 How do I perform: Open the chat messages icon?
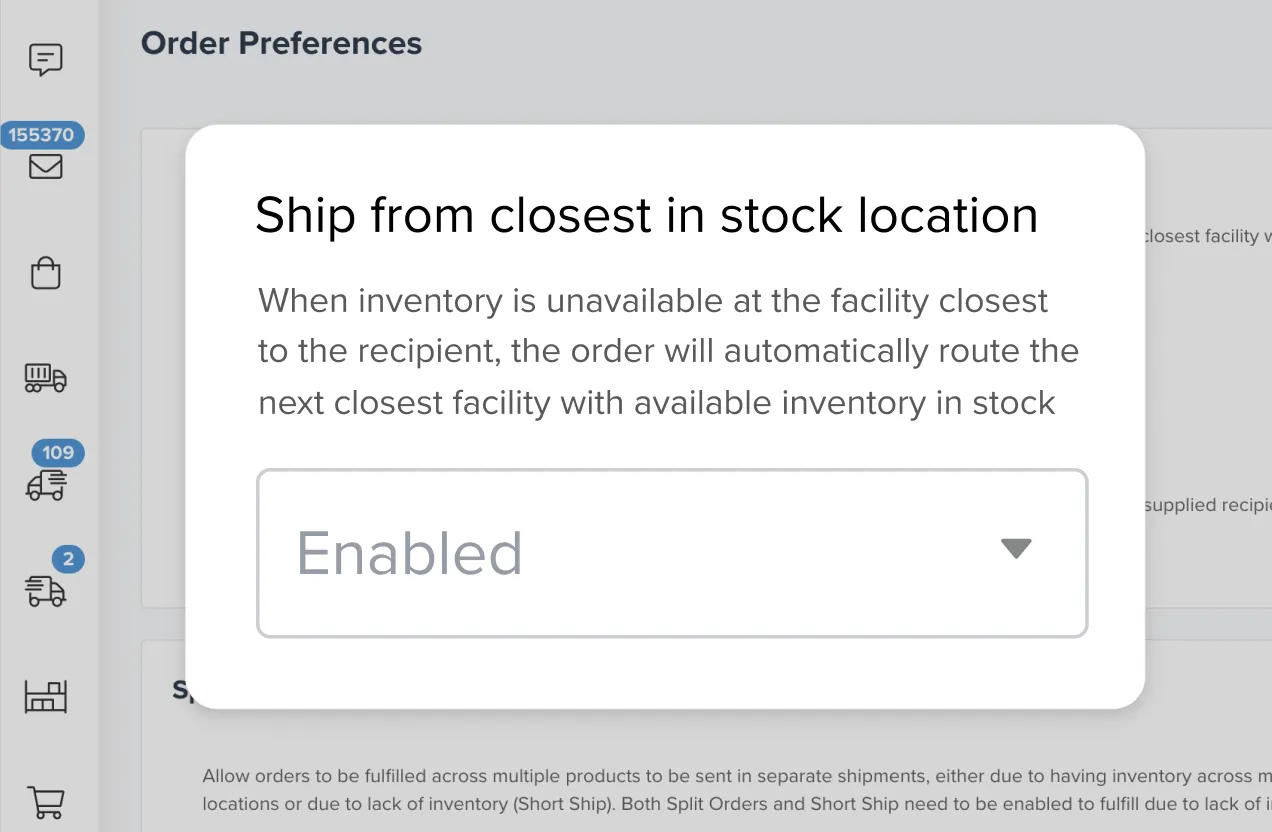click(44, 60)
